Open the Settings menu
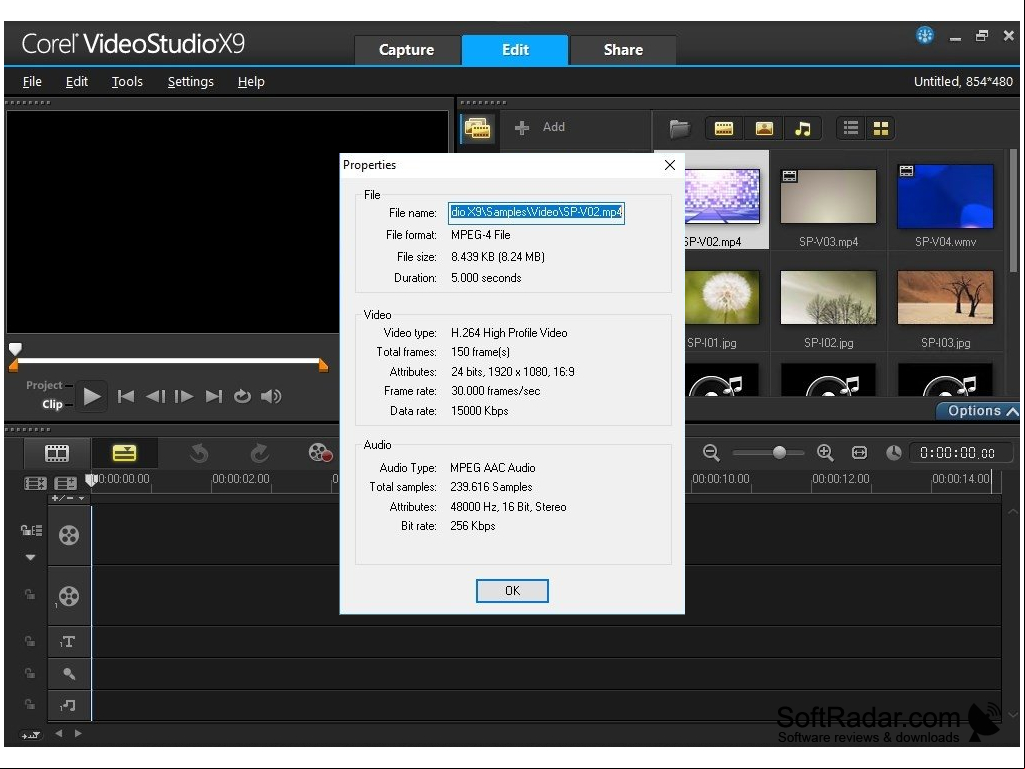The height and width of the screenshot is (769, 1025). click(190, 82)
